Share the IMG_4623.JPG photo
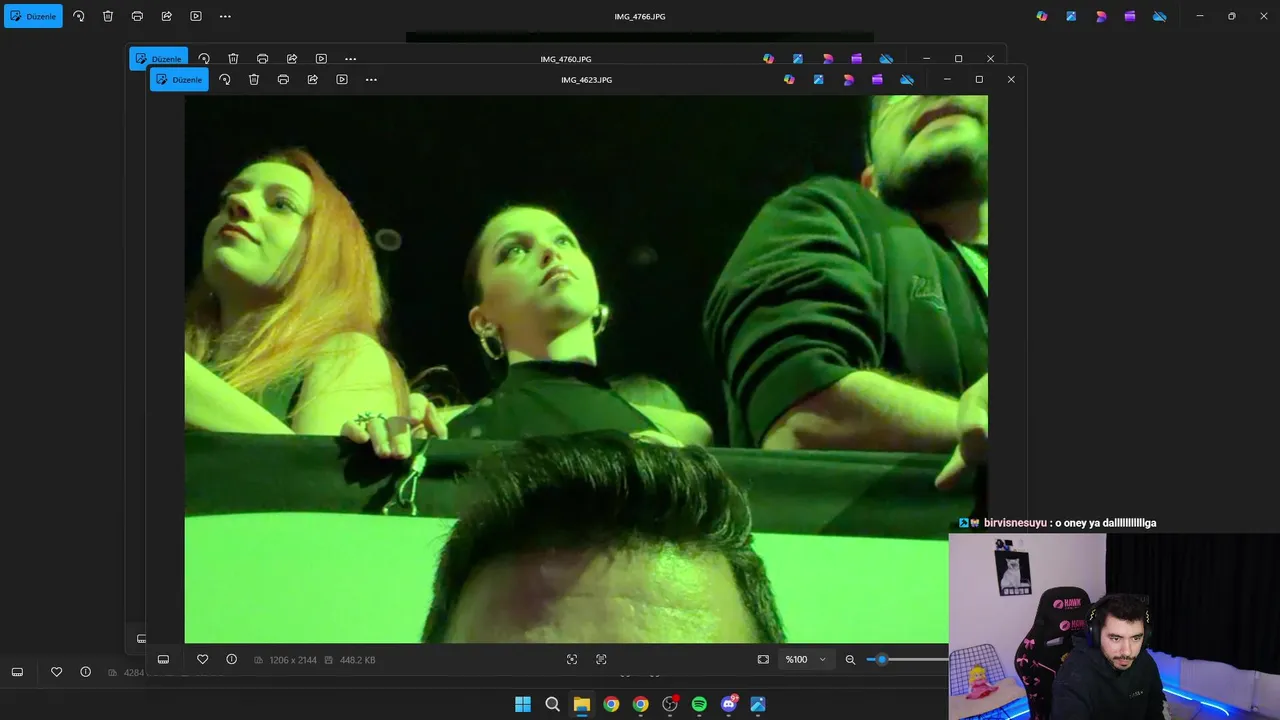 [x=312, y=80]
